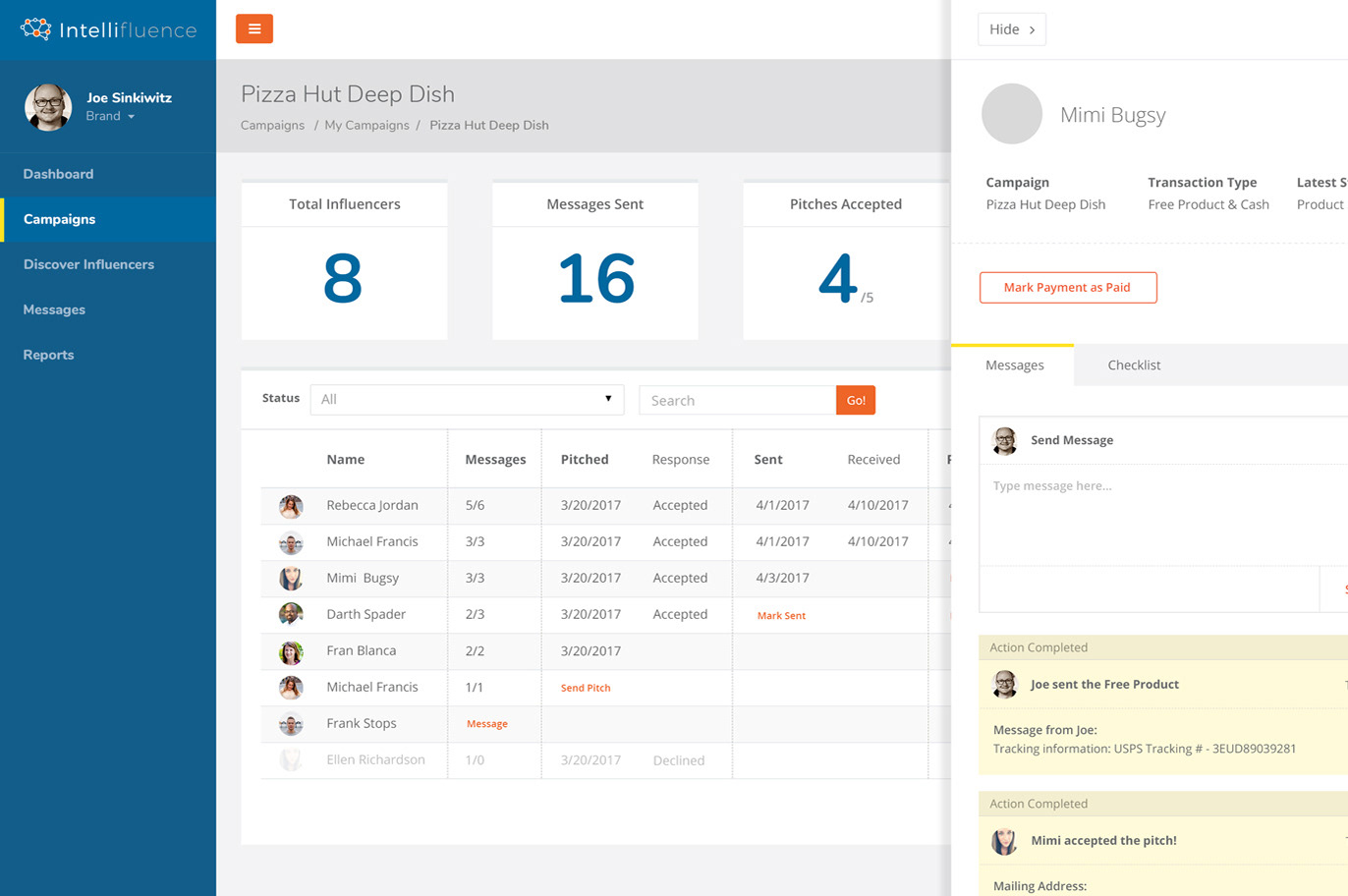
Task: Click Mimi Bugsy's row avatar
Action: tap(291, 579)
